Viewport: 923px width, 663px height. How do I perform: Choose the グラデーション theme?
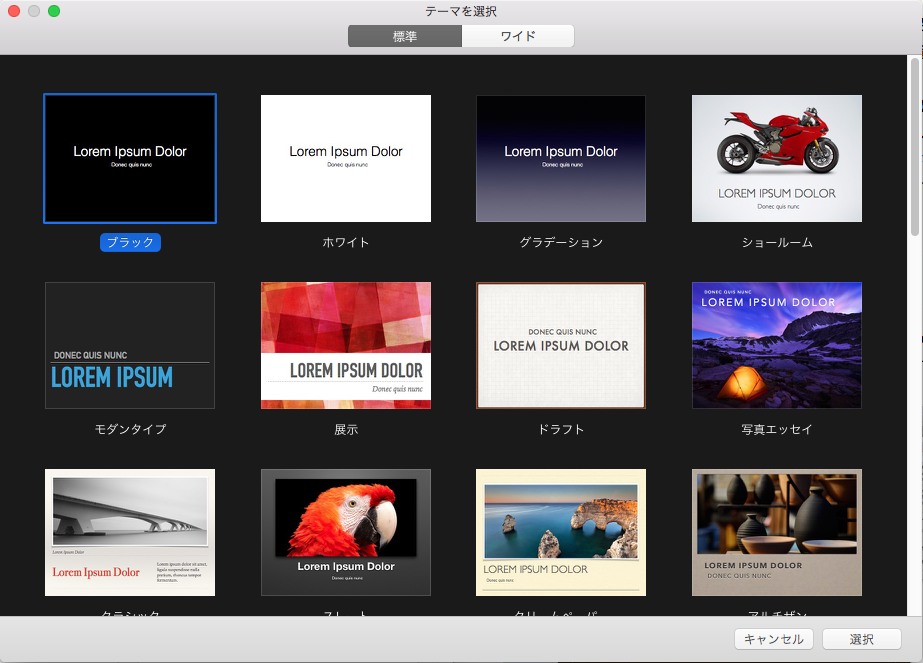pos(560,158)
